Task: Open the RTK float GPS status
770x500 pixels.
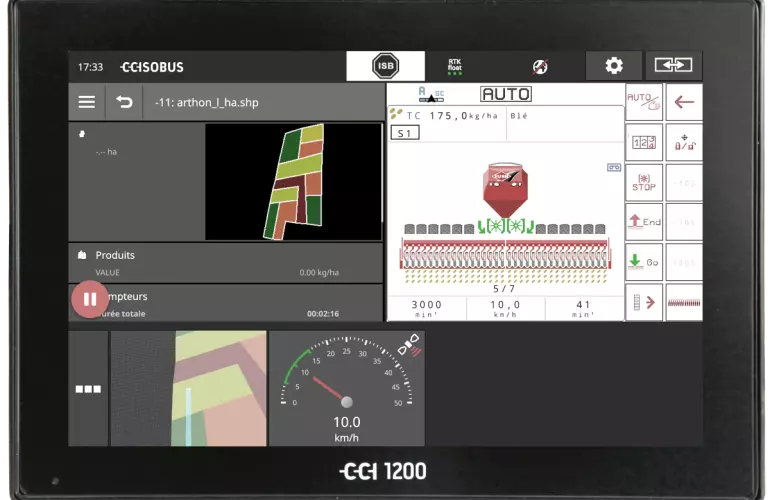Action: pos(455,67)
